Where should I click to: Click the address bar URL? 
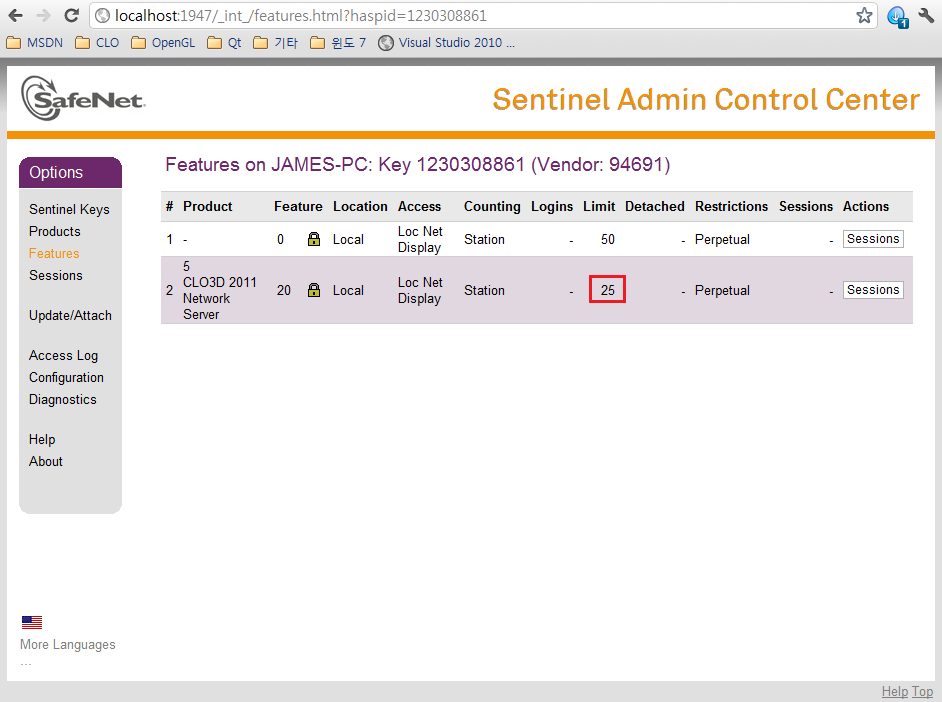(300, 16)
